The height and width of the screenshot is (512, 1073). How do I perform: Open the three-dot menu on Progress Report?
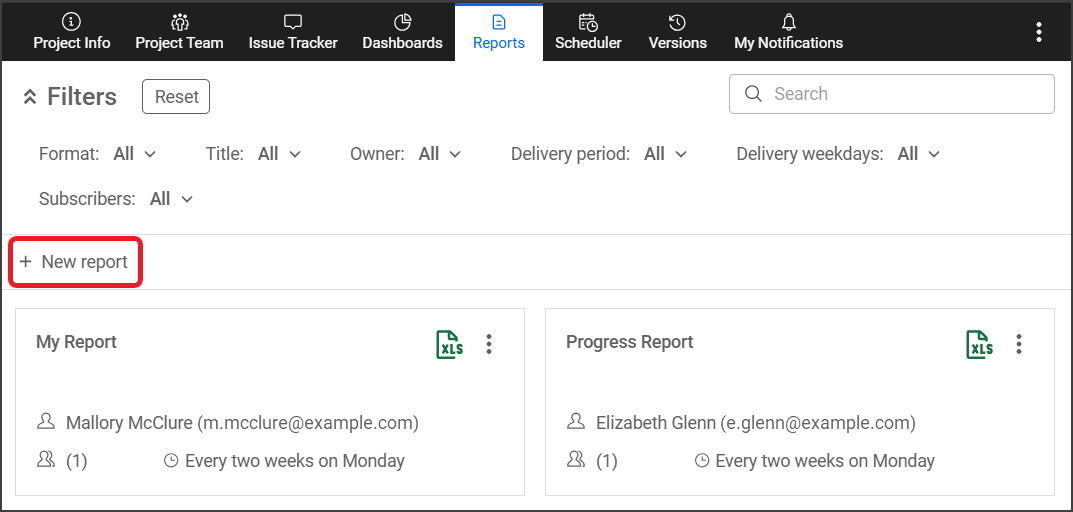[x=1019, y=344]
